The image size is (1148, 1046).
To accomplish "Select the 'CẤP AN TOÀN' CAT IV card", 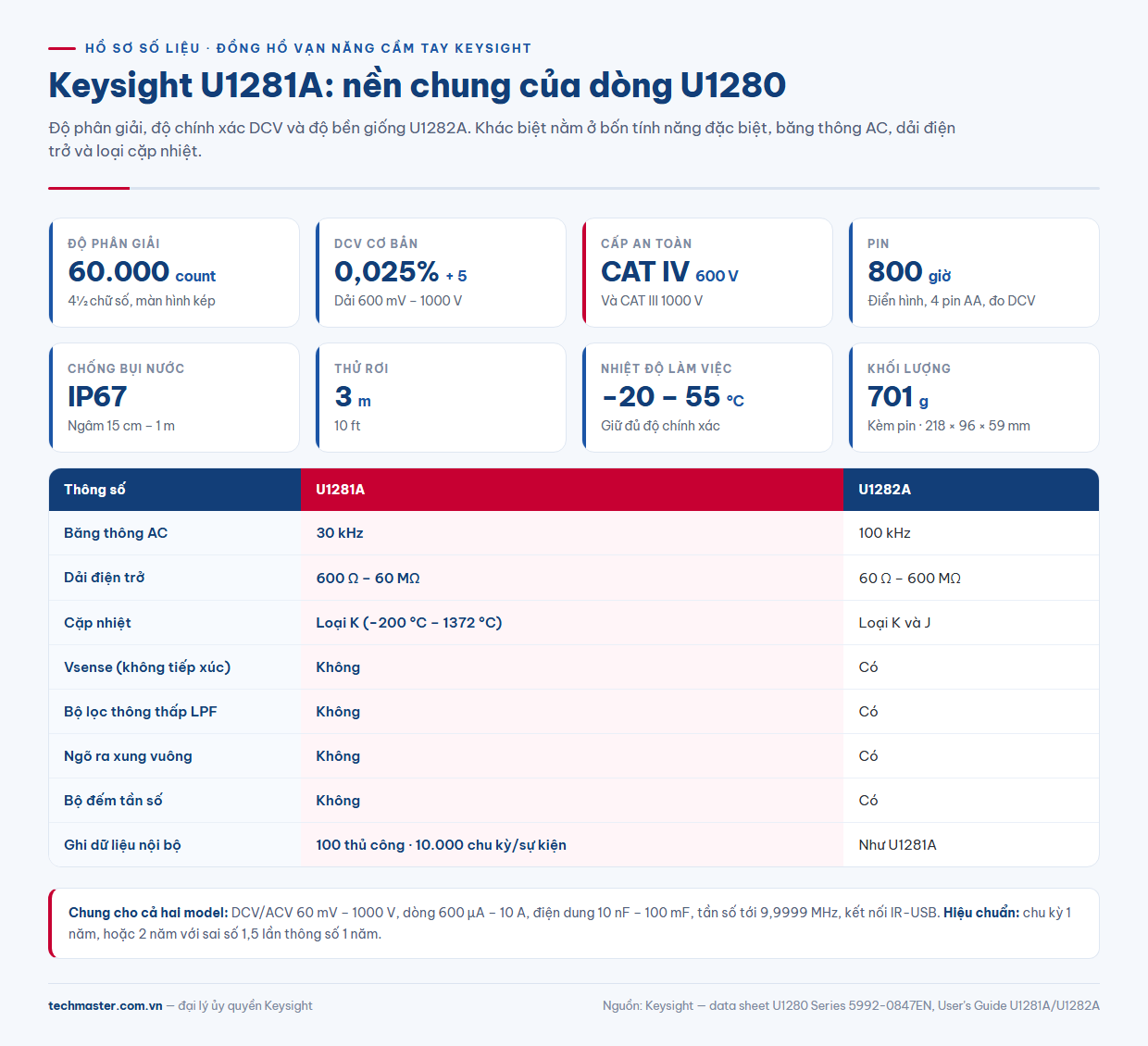I will [x=707, y=272].
